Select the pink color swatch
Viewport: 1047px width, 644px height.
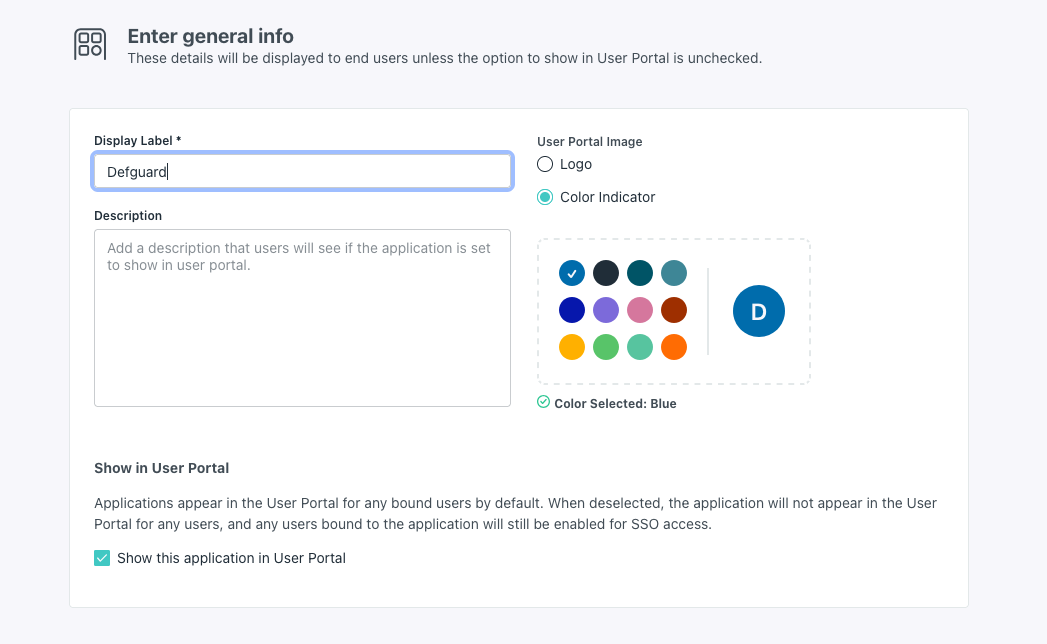(x=640, y=310)
